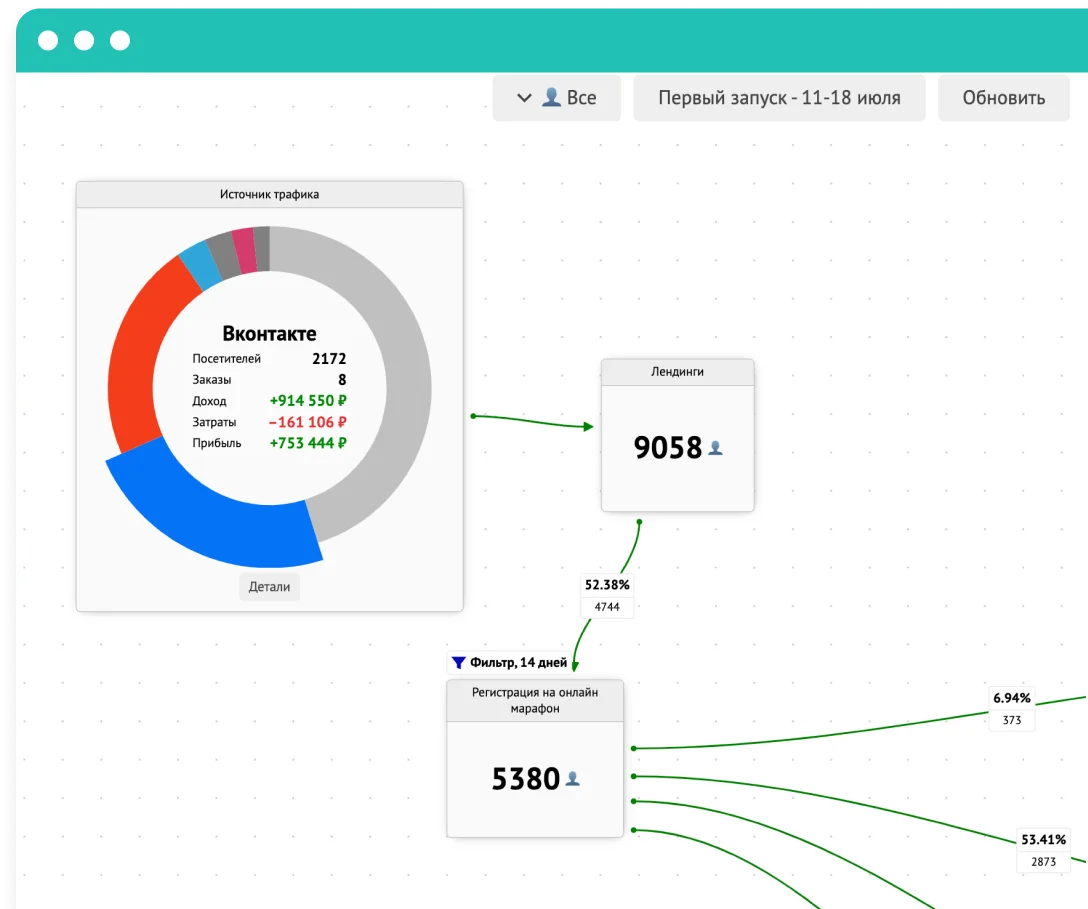1088x909 pixels.
Task: Open the Первый запуск date range selector
Action: pos(779,98)
